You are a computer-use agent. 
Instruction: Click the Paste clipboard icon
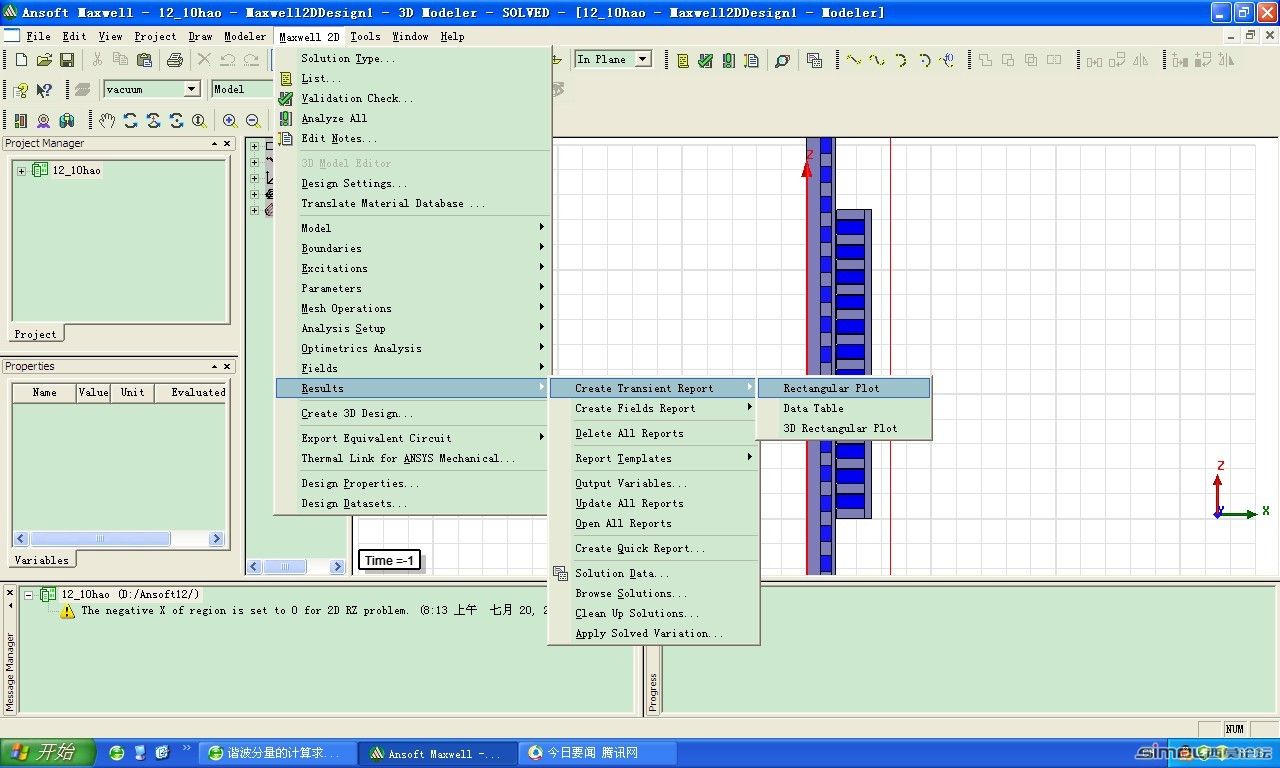pos(142,60)
